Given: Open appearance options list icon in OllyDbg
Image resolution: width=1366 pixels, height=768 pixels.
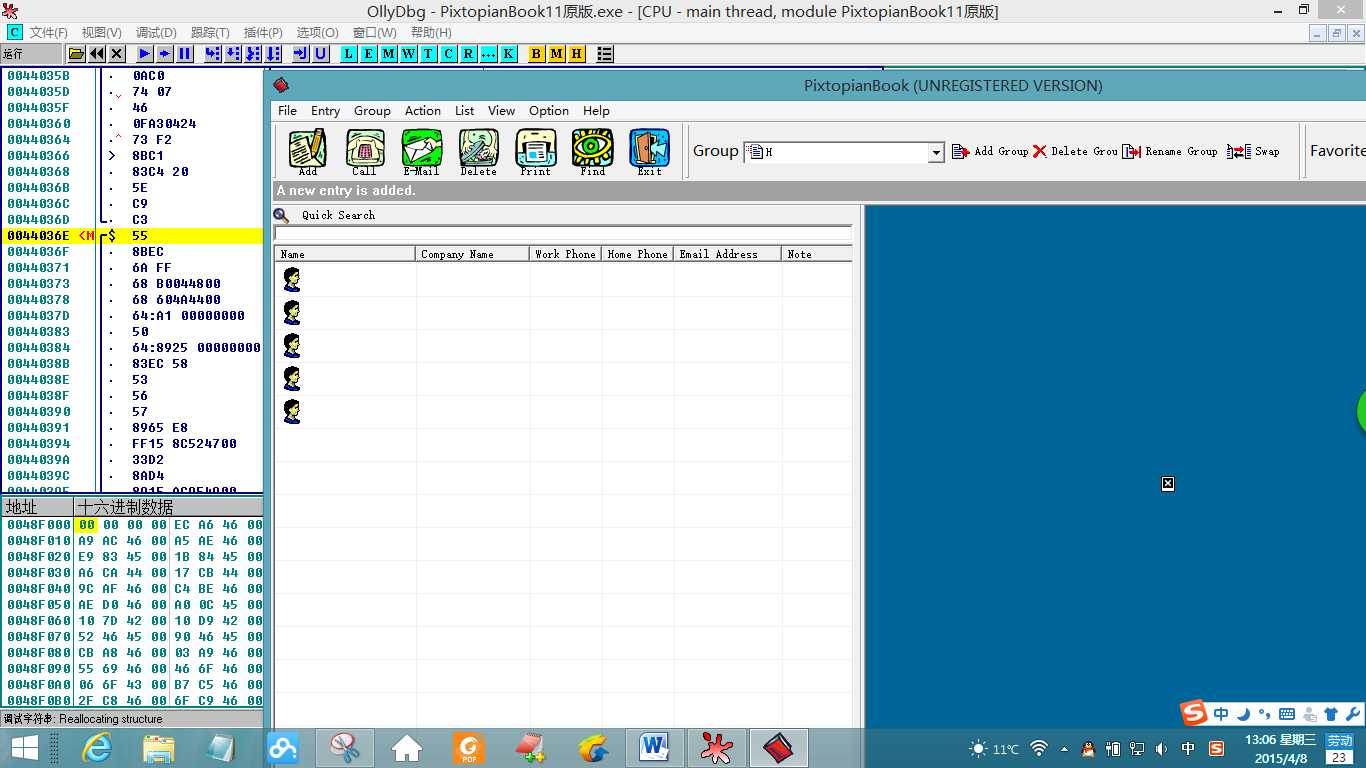Looking at the screenshot, I should 605,54.
